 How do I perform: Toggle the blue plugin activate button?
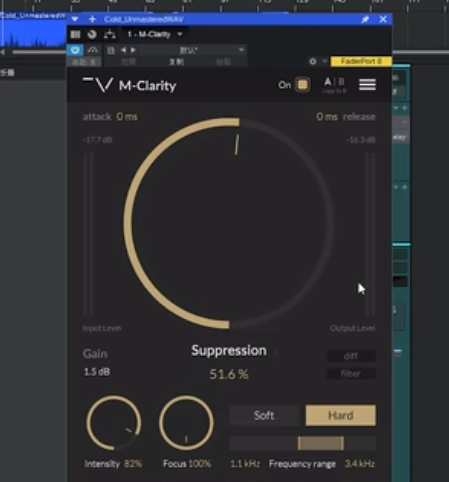click(75, 50)
